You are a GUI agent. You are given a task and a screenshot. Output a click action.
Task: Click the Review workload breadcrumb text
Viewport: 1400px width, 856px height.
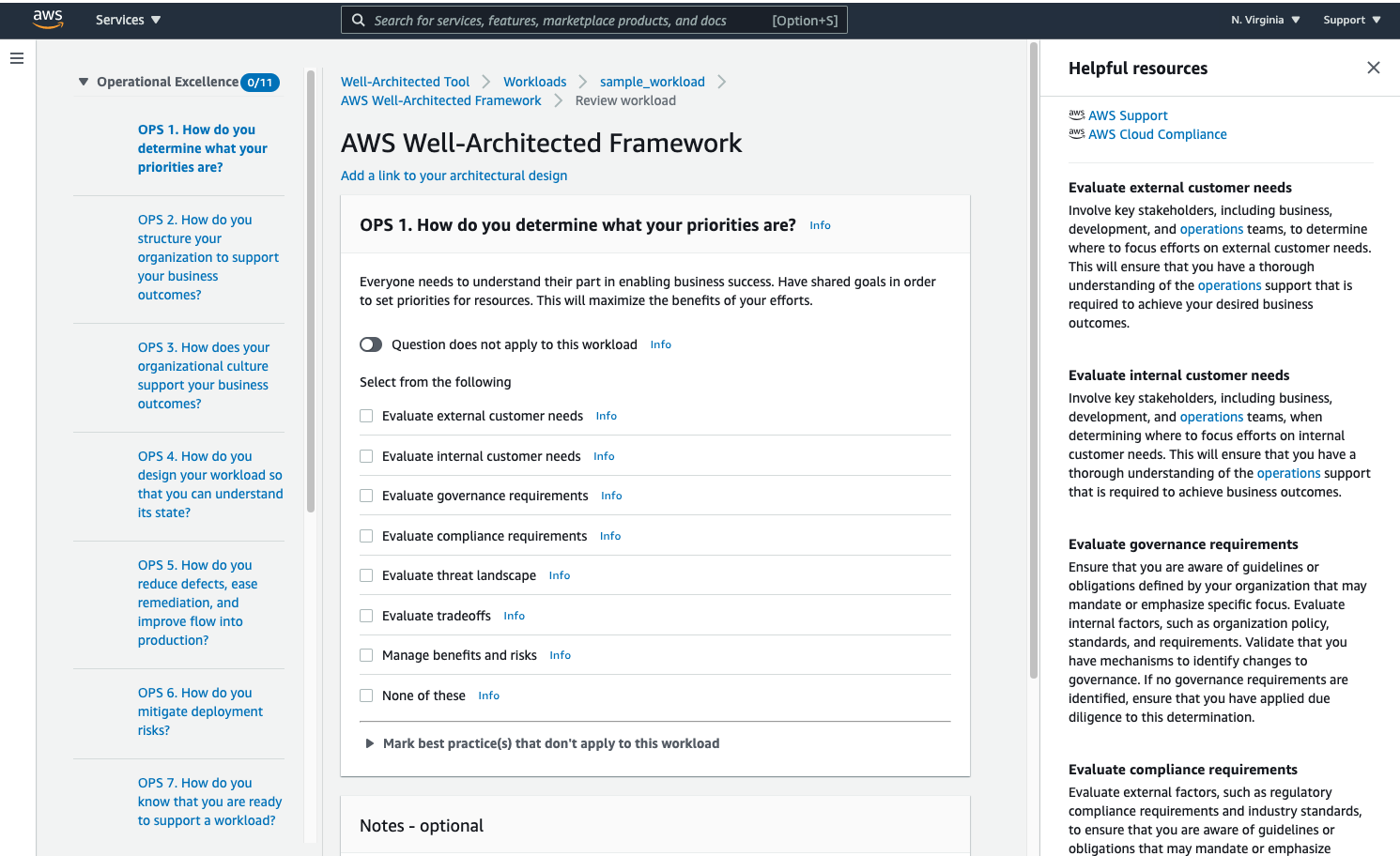[x=625, y=100]
